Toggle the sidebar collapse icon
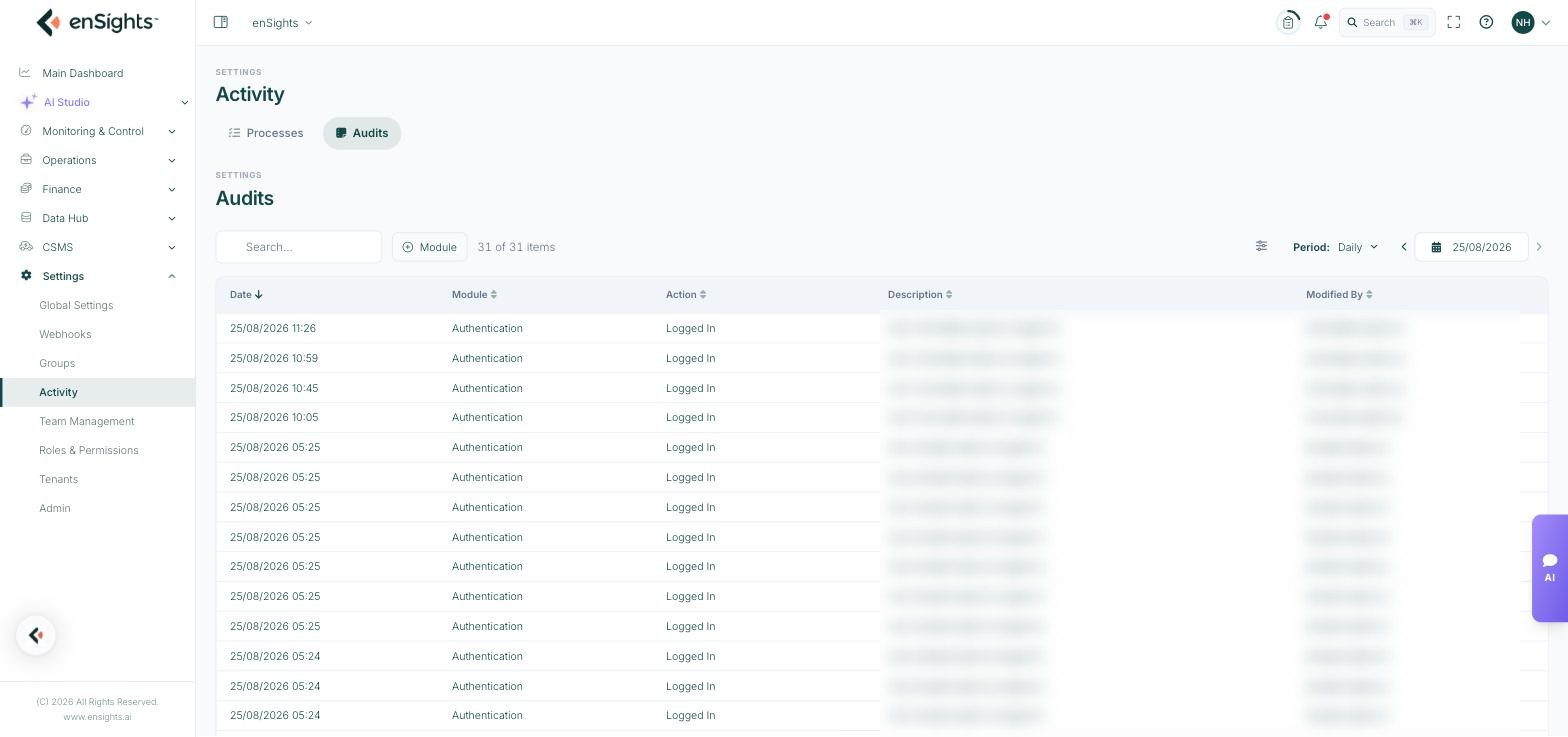The height and width of the screenshot is (737, 1568). 221,22
